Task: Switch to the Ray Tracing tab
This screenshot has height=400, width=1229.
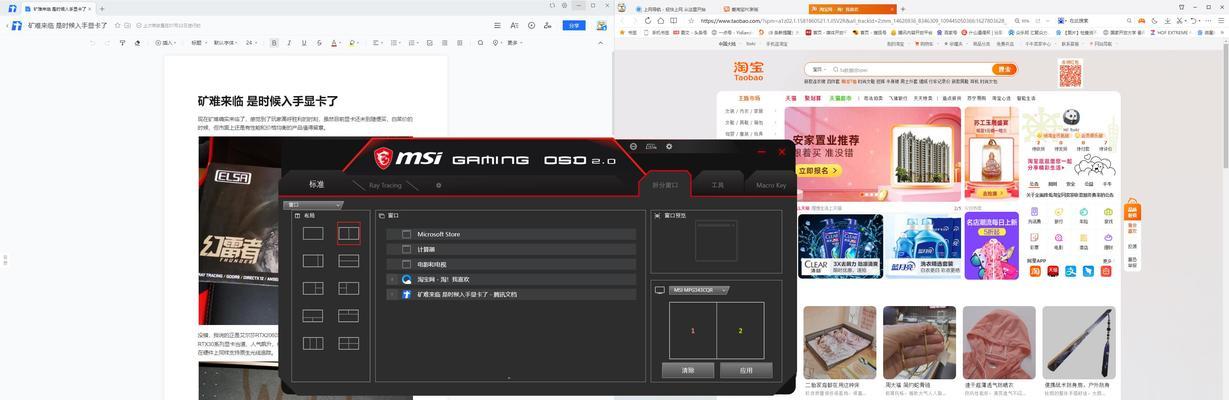Action: click(384, 185)
